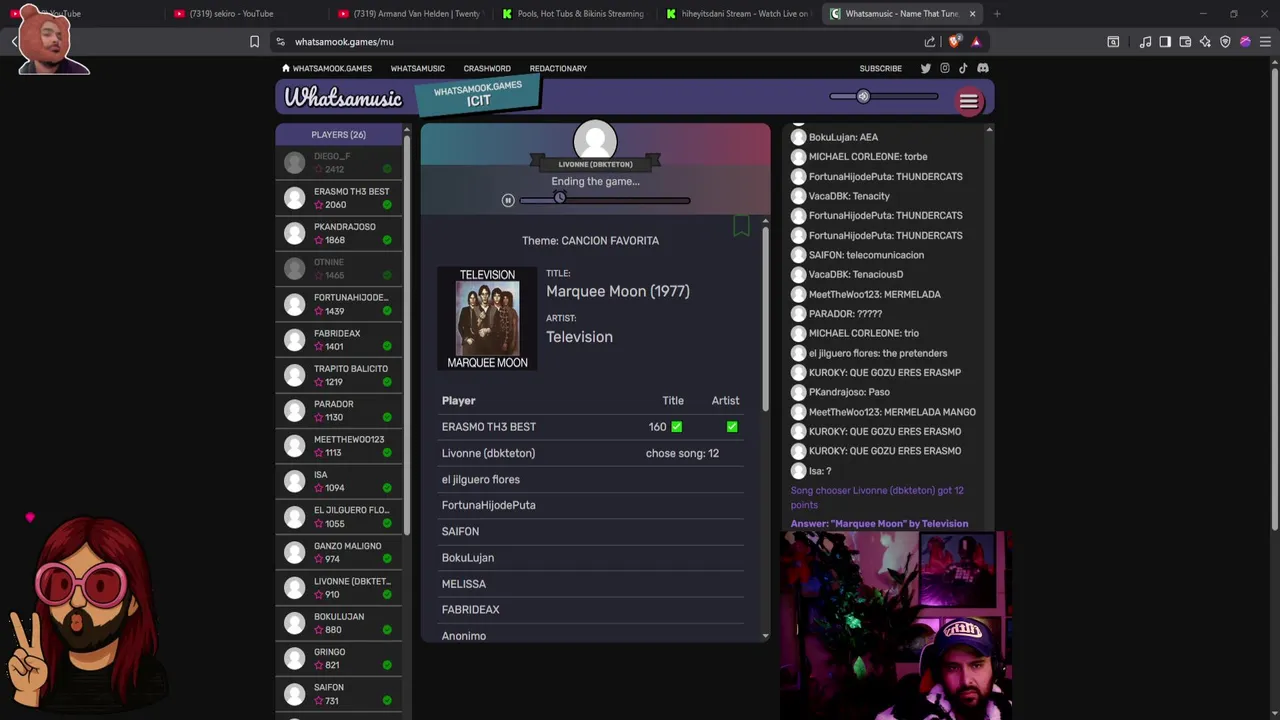
Task: Switch to hiheyitsdani Stream tab
Action: pyautogui.click(x=738, y=14)
